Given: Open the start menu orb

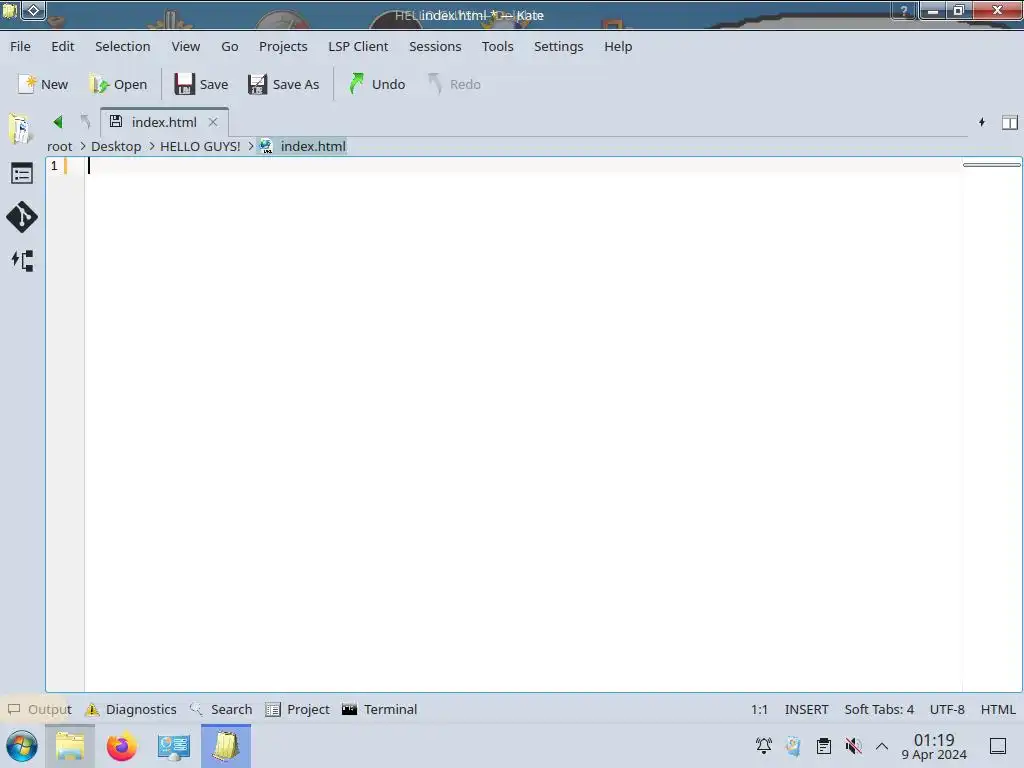Looking at the screenshot, I should (x=22, y=746).
